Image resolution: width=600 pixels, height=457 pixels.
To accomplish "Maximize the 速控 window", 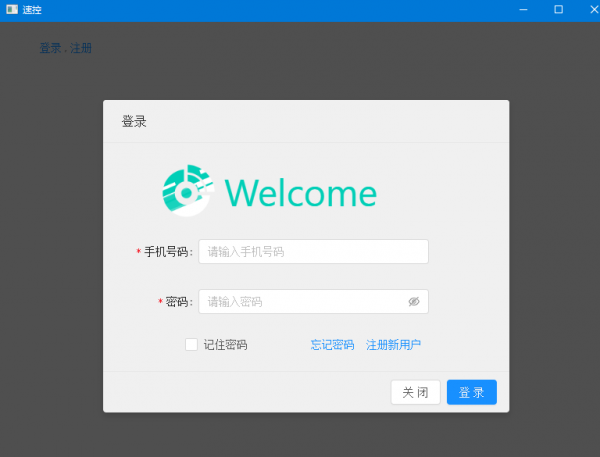I will 559,10.
